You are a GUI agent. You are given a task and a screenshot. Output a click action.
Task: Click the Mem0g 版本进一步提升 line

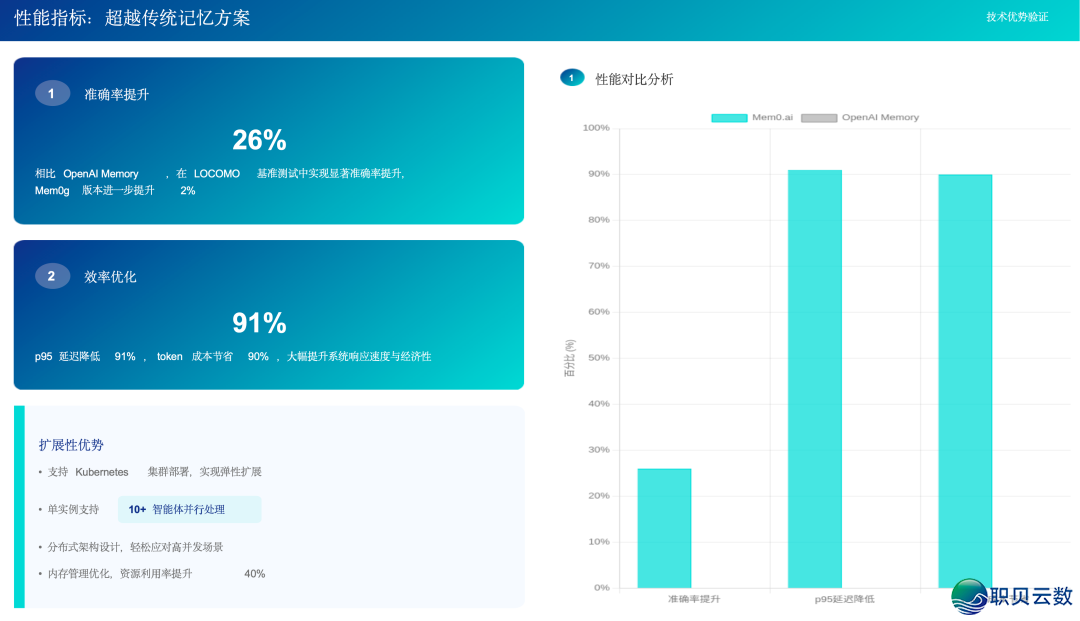(x=115, y=191)
